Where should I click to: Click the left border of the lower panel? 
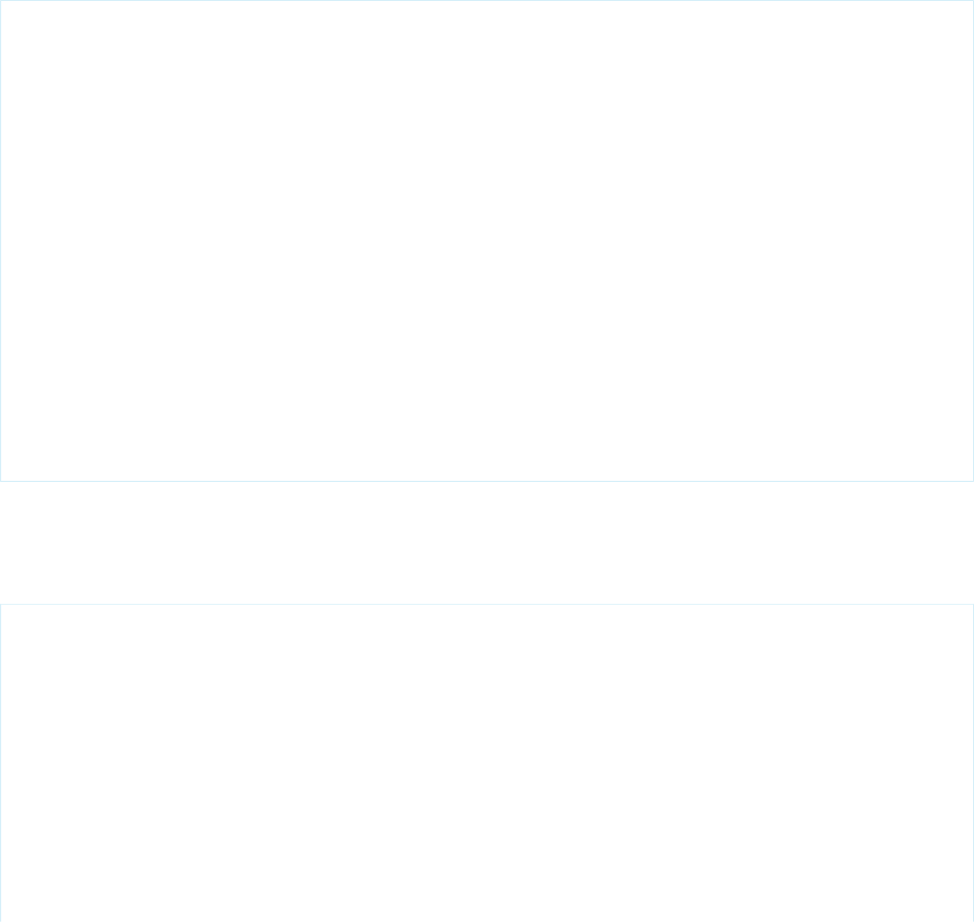(1, 763)
